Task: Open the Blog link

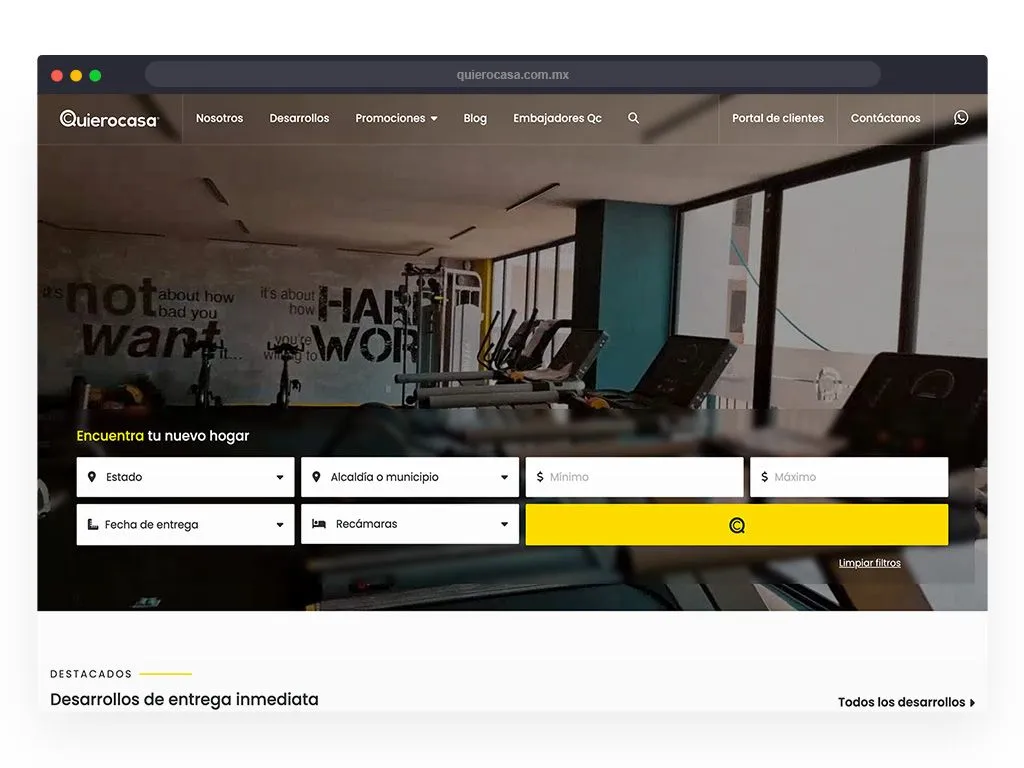Action: click(475, 118)
